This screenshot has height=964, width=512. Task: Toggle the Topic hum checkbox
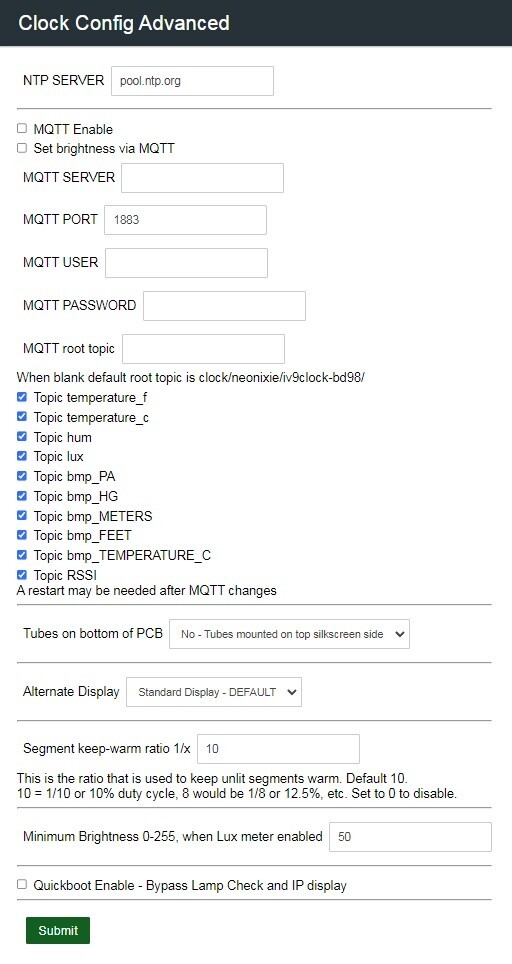click(22, 437)
